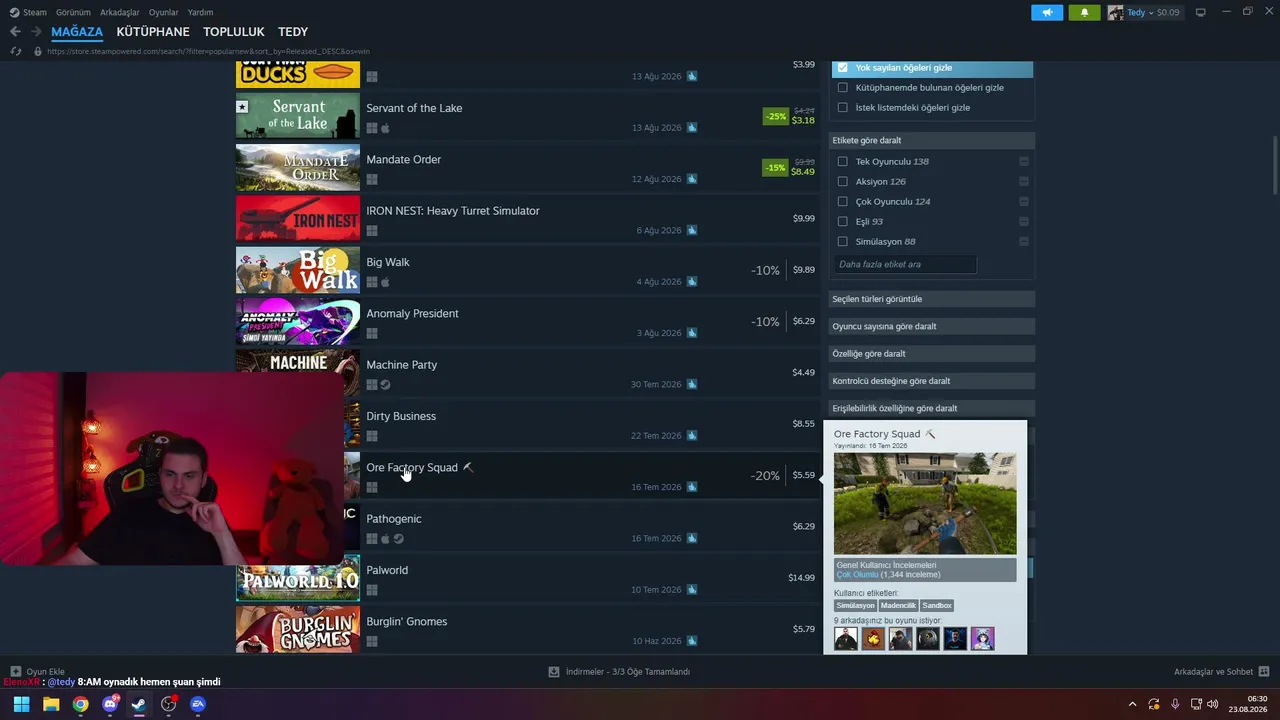The image size is (1280, 720).
Task: Open Discord from the taskbar
Action: (110, 704)
